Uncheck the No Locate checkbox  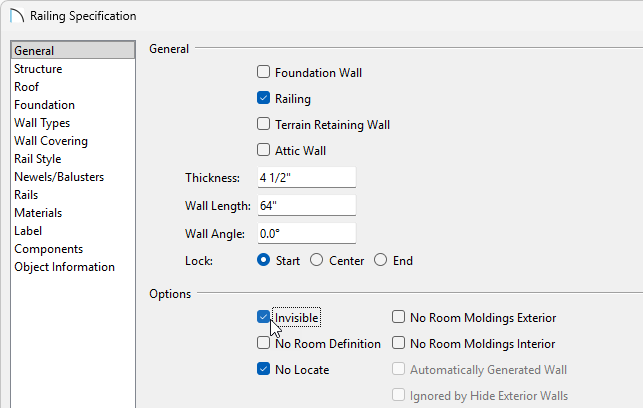(x=264, y=370)
